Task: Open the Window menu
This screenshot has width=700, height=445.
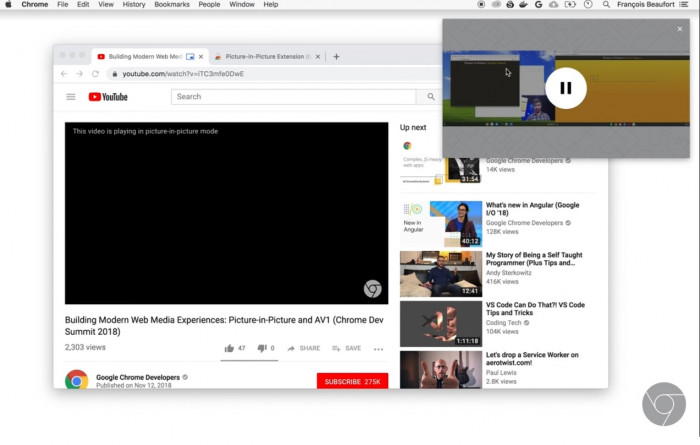Action: 242,4
